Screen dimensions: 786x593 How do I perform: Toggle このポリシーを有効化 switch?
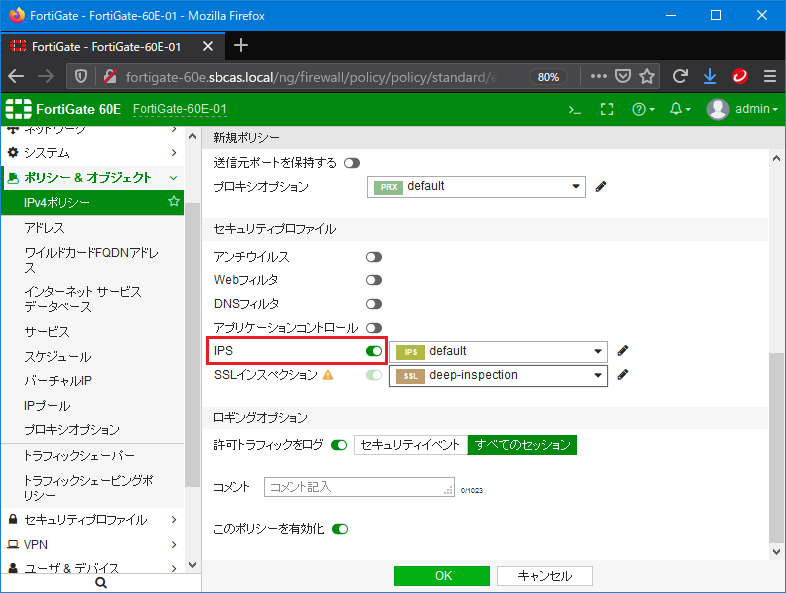coord(340,529)
